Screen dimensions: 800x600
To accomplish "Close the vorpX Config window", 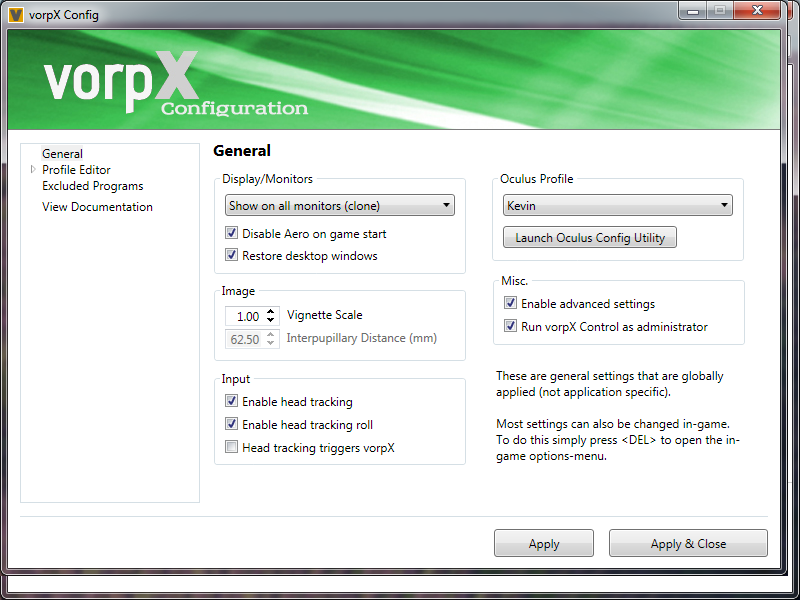I will tap(757, 11).
